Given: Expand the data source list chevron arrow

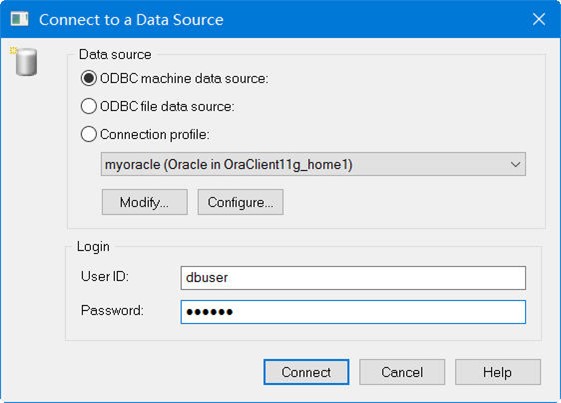Looking at the screenshot, I should (x=515, y=165).
